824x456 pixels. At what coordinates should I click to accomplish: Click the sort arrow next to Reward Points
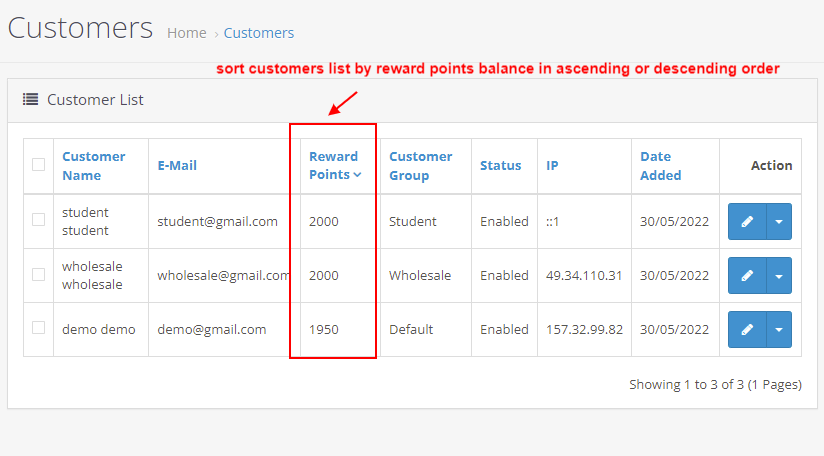pos(357,175)
